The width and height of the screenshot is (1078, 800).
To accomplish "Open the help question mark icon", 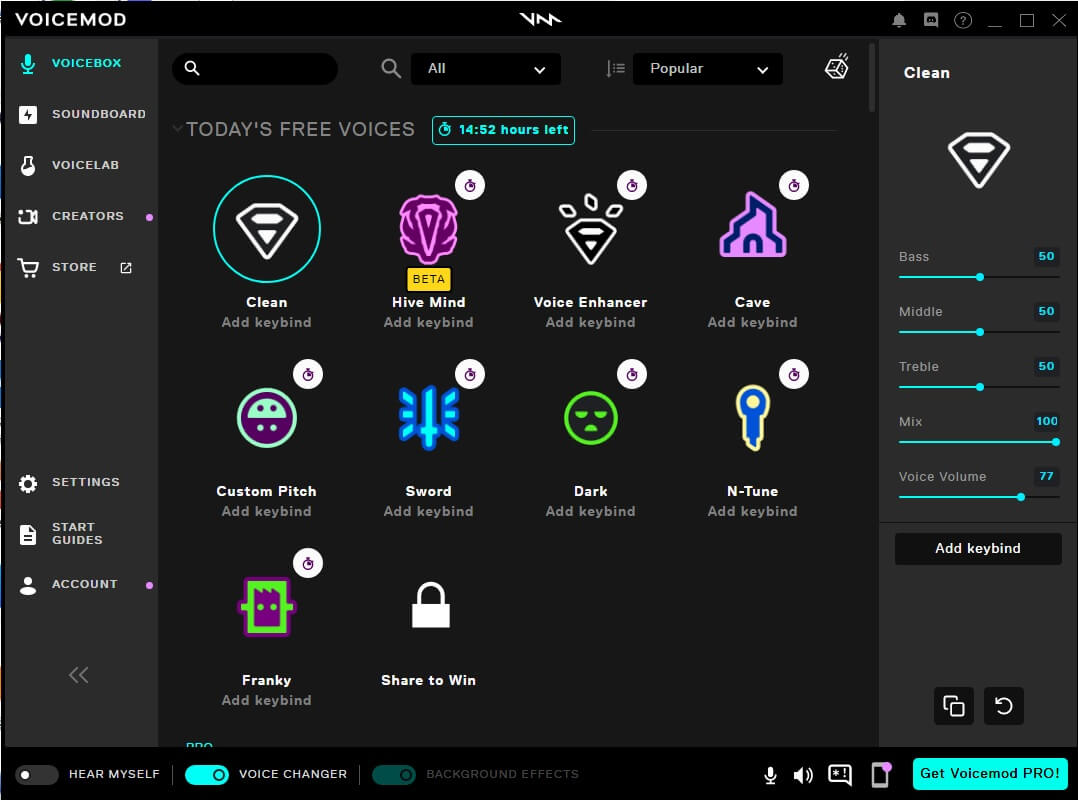I will click(963, 20).
